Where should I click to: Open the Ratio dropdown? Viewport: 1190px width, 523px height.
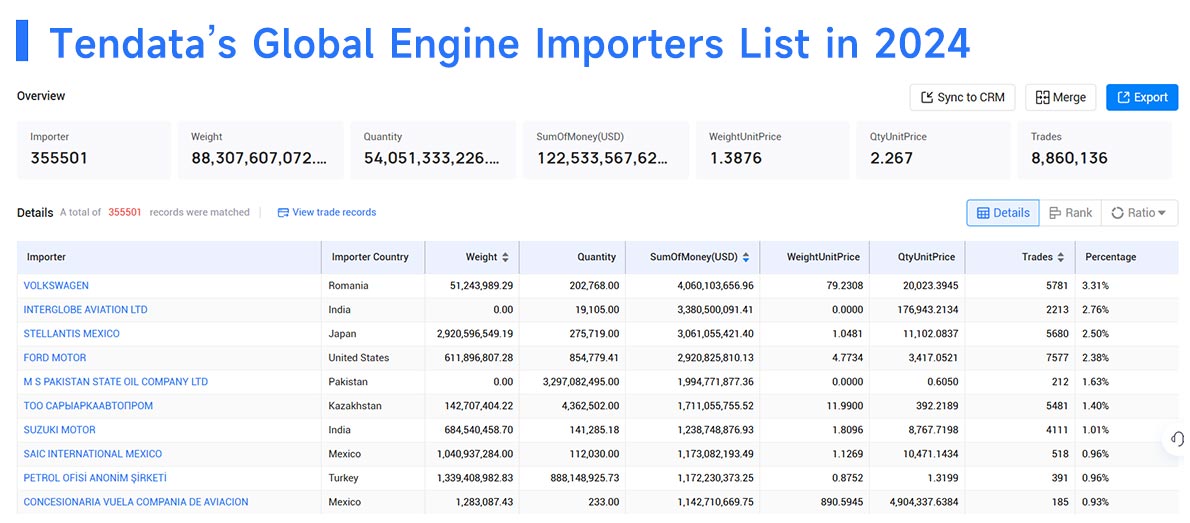(1139, 213)
